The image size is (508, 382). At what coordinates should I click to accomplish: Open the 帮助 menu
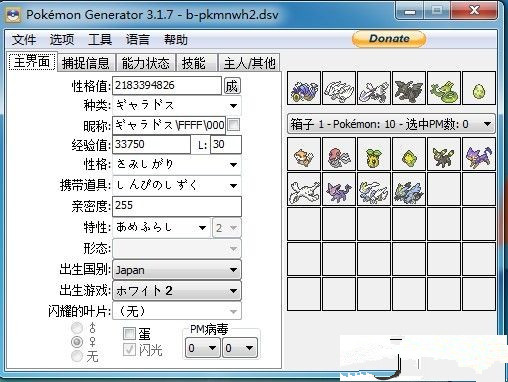176,40
